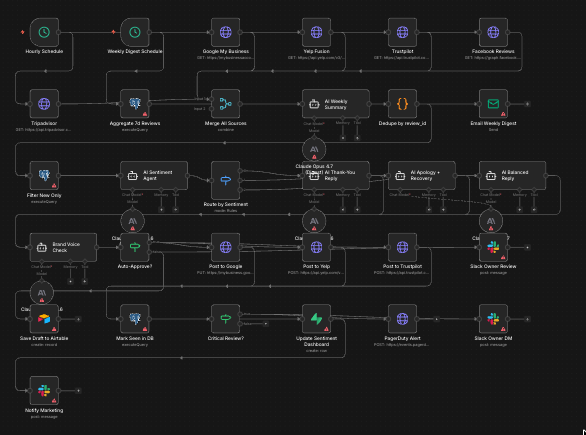Add Memory sub-node to AI Sentiment Agent
The width and height of the screenshot is (586, 435).
pos(161,210)
